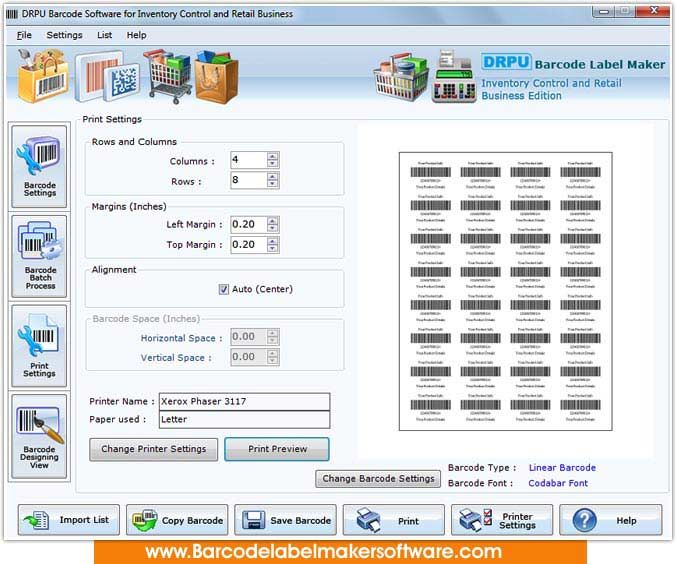Screen dimensions: 676x564
Task: Click the cash register banner icon
Action: click(454, 77)
